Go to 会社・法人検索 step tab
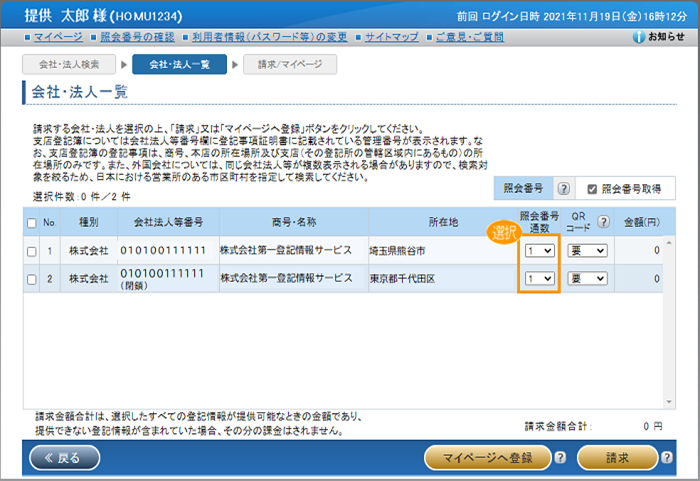This screenshot has width=700, height=481. click(69, 64)
